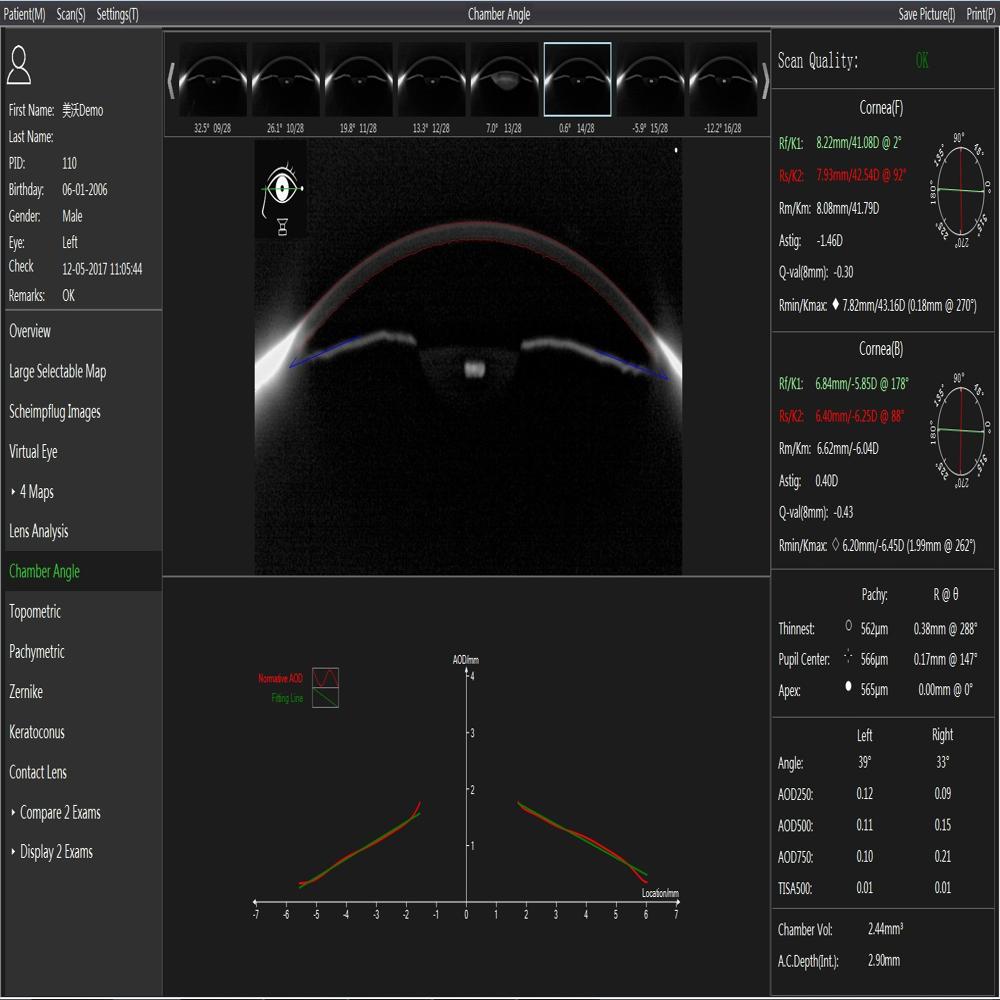Select scan thumbnail 10/28
The width and height of the screenshot is (1000, 1000).
[285, 79]
